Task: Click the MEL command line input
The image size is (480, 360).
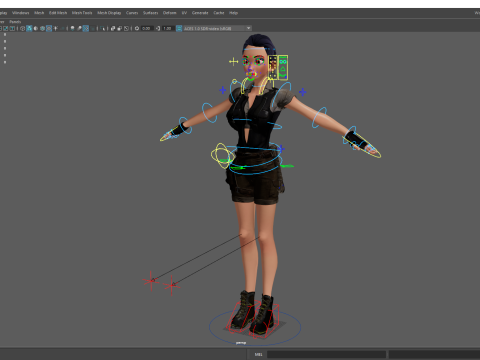Action: tap(326, 354)
